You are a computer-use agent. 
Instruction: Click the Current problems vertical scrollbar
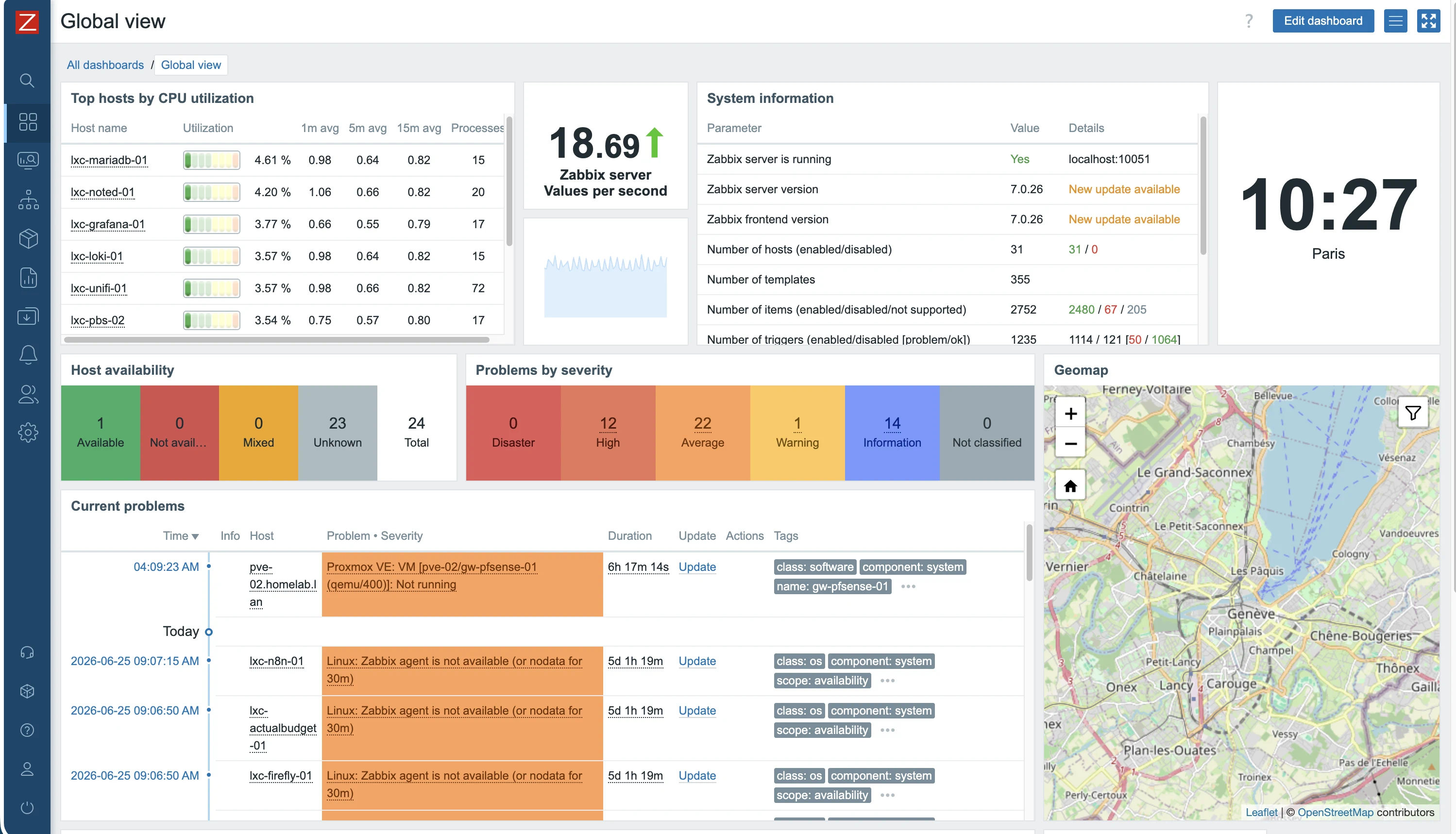[1029, 553]
